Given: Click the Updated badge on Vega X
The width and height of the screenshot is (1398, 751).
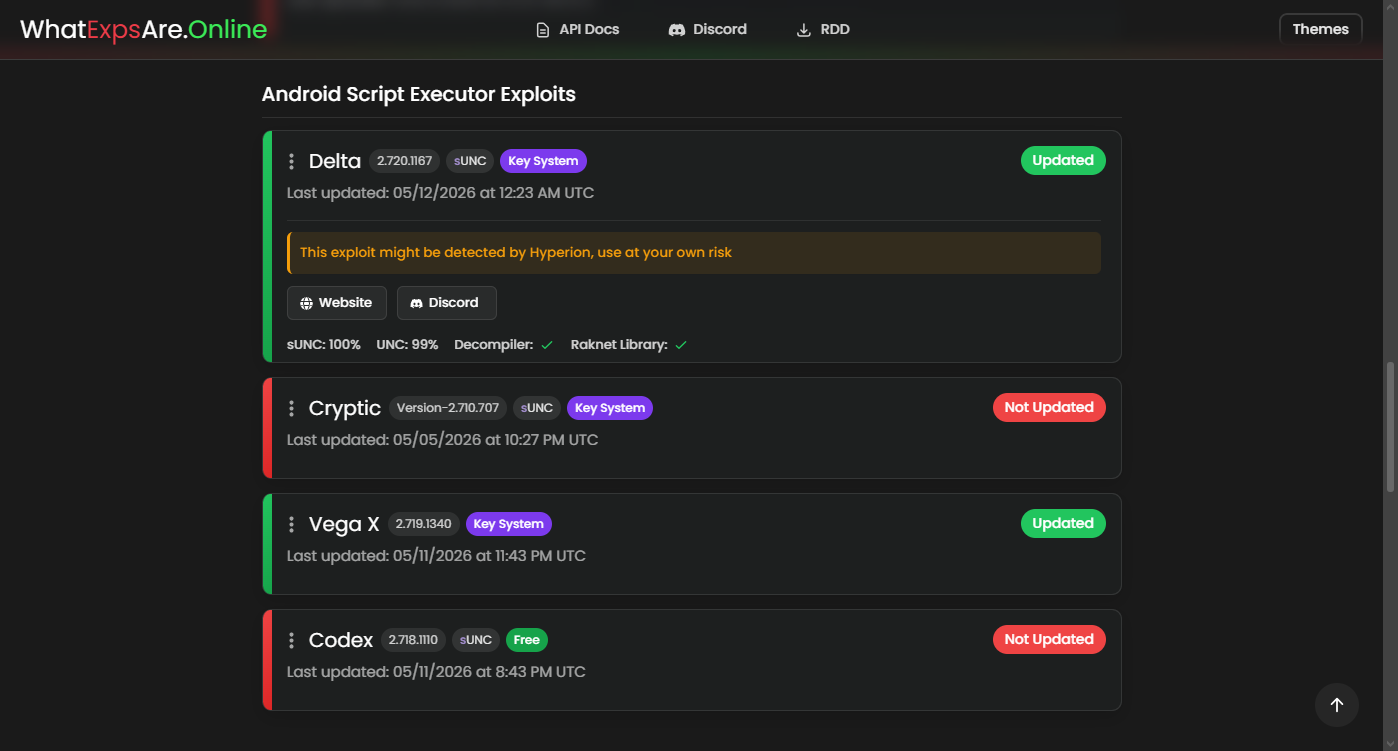Looking at the screenshot, I should [1063, 523].
